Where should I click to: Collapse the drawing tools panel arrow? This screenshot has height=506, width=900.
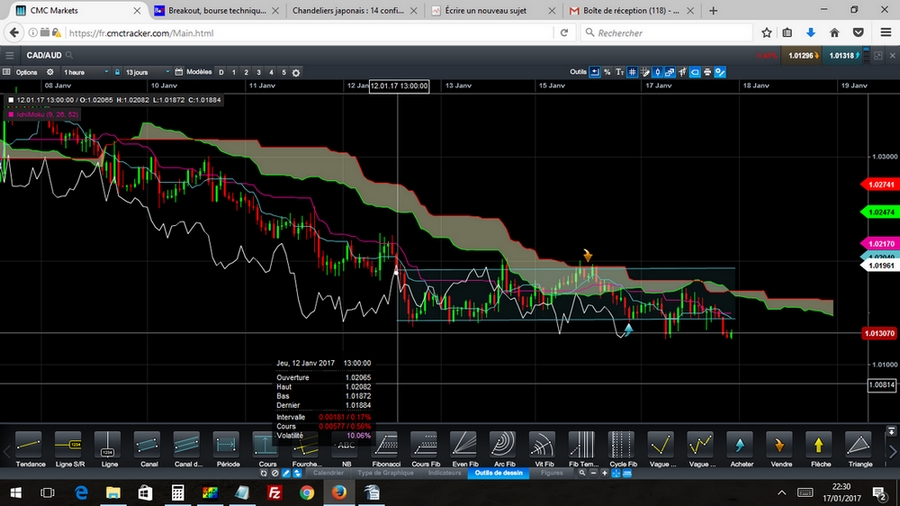click(891, 431)
